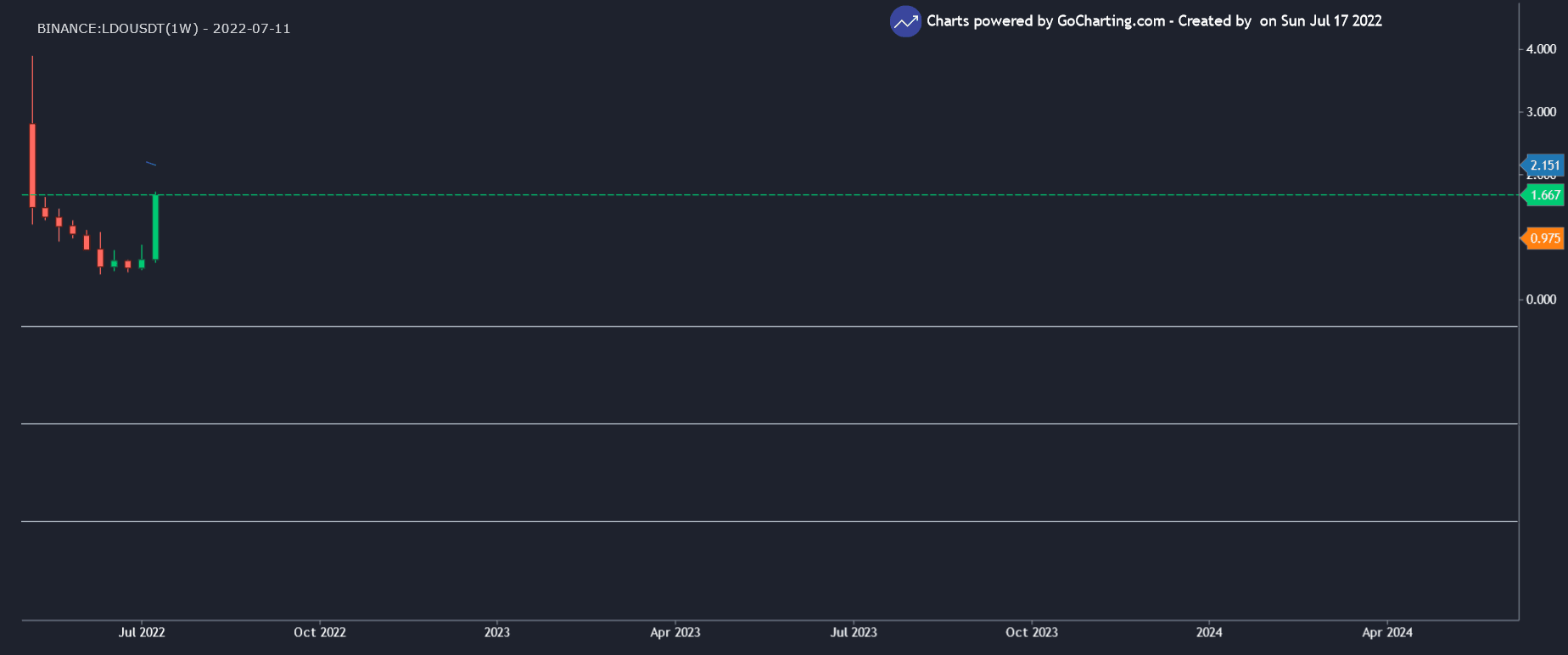Click the 0.000 price axis label
The width and height of the screenshot is (1568, 655).
click(x=1541, y=300)
